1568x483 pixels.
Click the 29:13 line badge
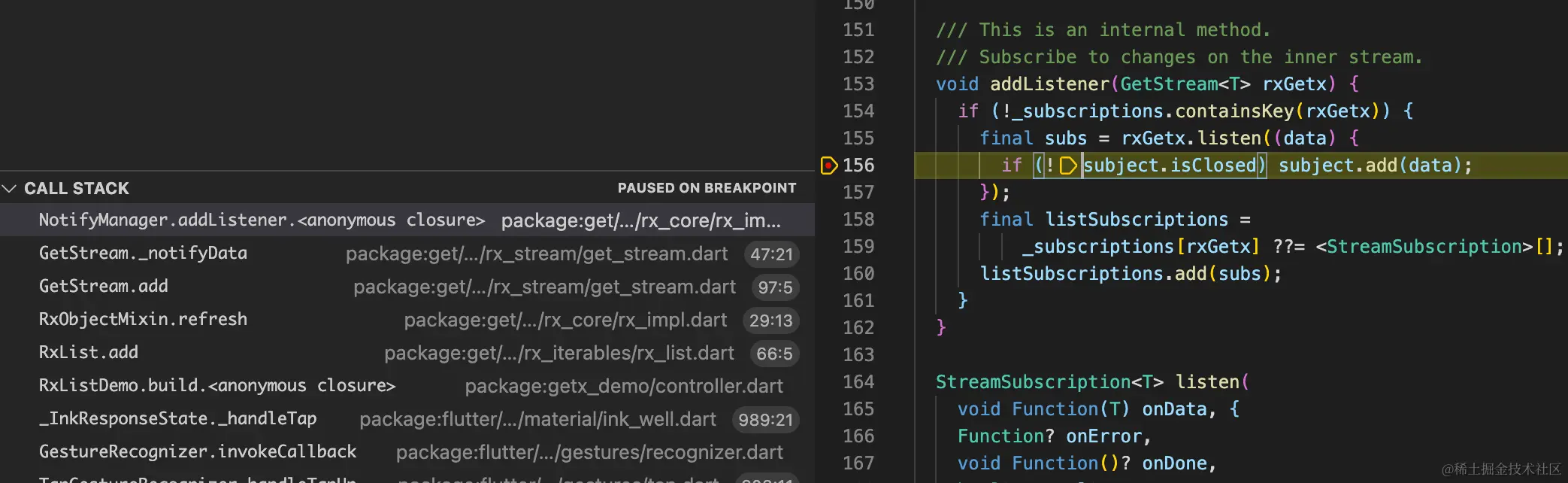pyautogui.click(x=770, y=320)
